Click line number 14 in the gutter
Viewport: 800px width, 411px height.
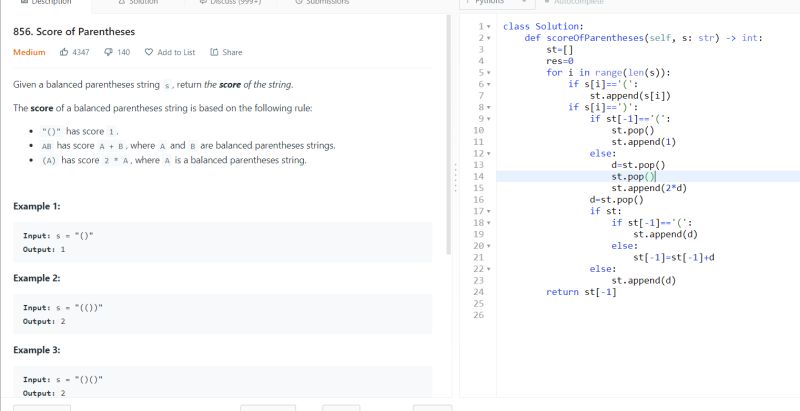tap(478, 176)
